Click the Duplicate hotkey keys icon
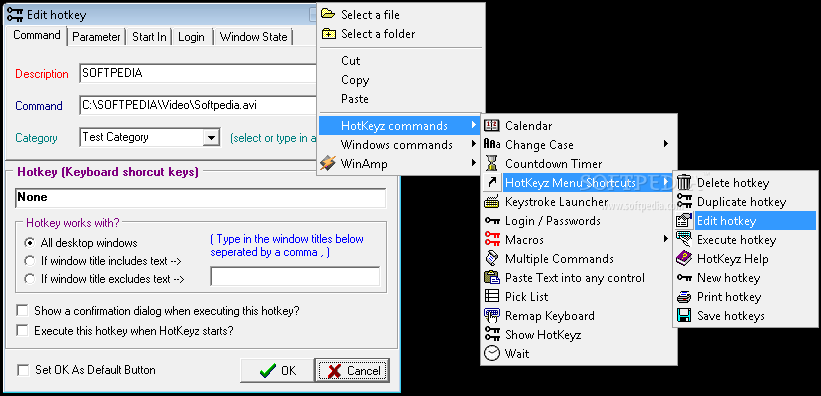 pos(684,202)
